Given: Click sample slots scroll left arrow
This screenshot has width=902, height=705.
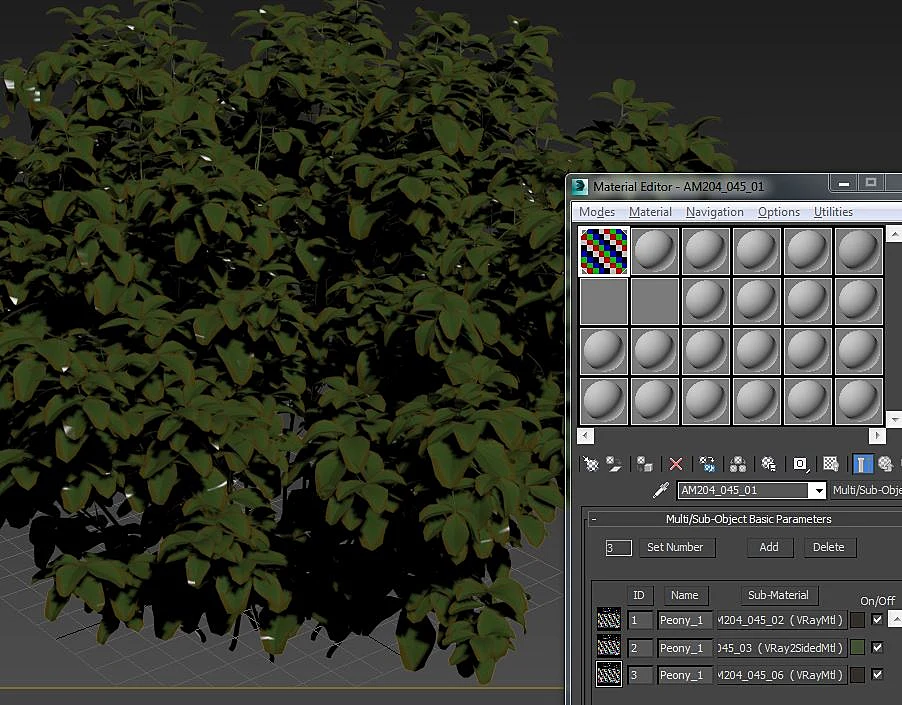Looking at the screenshot, I should tap(585, 435).
